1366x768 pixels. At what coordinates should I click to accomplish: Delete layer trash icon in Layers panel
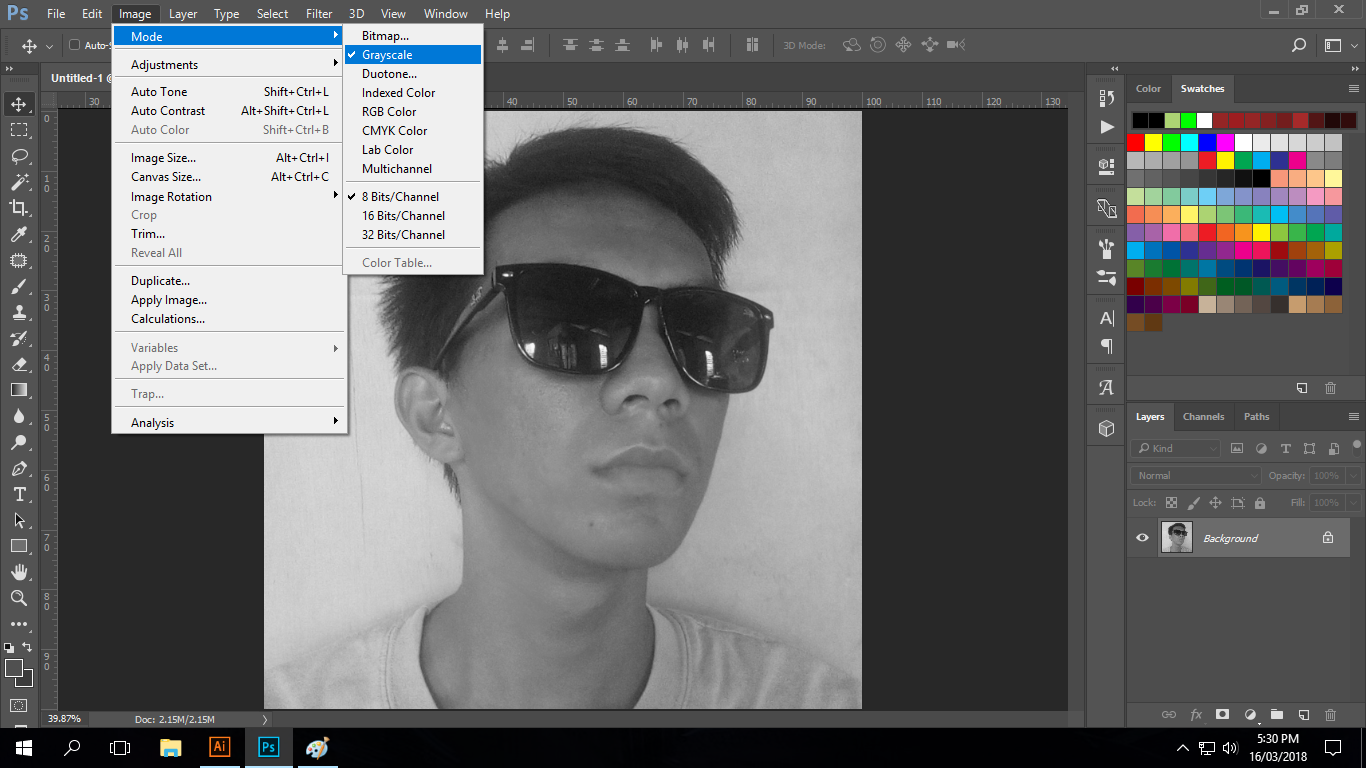[x=1330, y=715]
